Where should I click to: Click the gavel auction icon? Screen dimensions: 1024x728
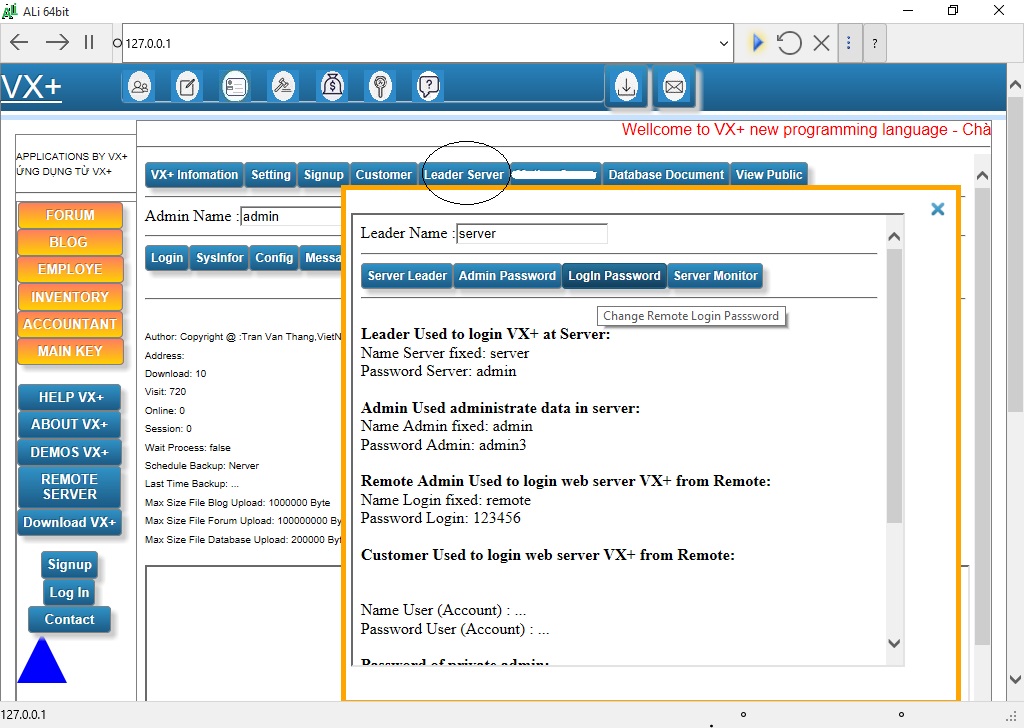284,87
